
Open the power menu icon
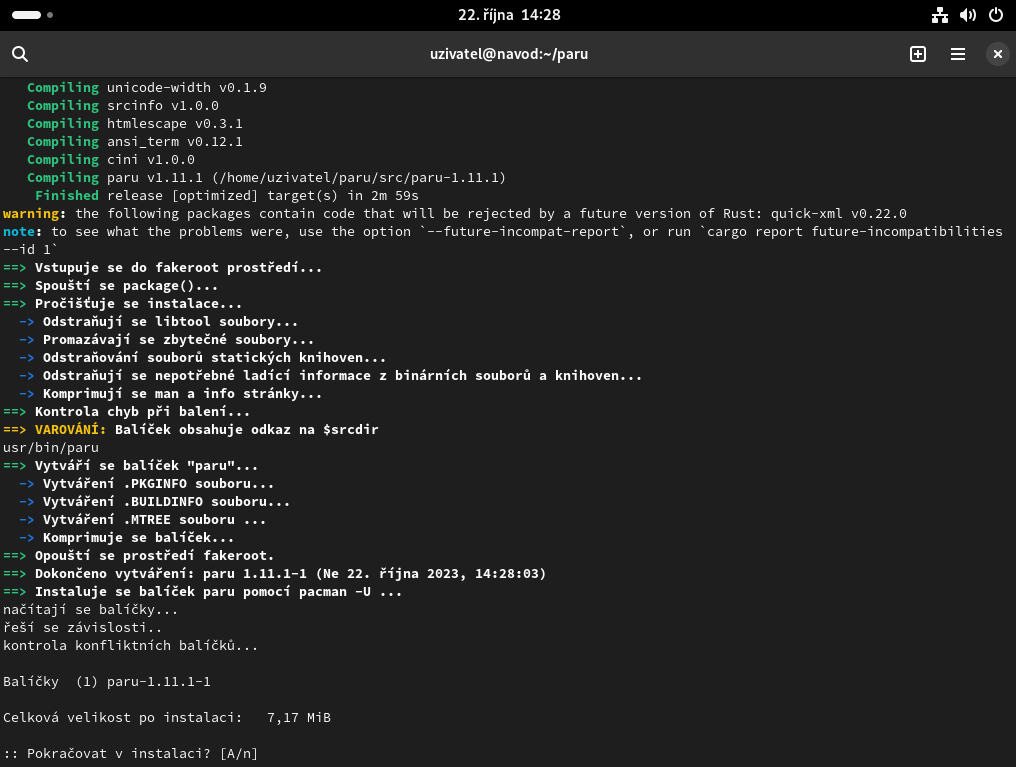click(x=995, y=15)
